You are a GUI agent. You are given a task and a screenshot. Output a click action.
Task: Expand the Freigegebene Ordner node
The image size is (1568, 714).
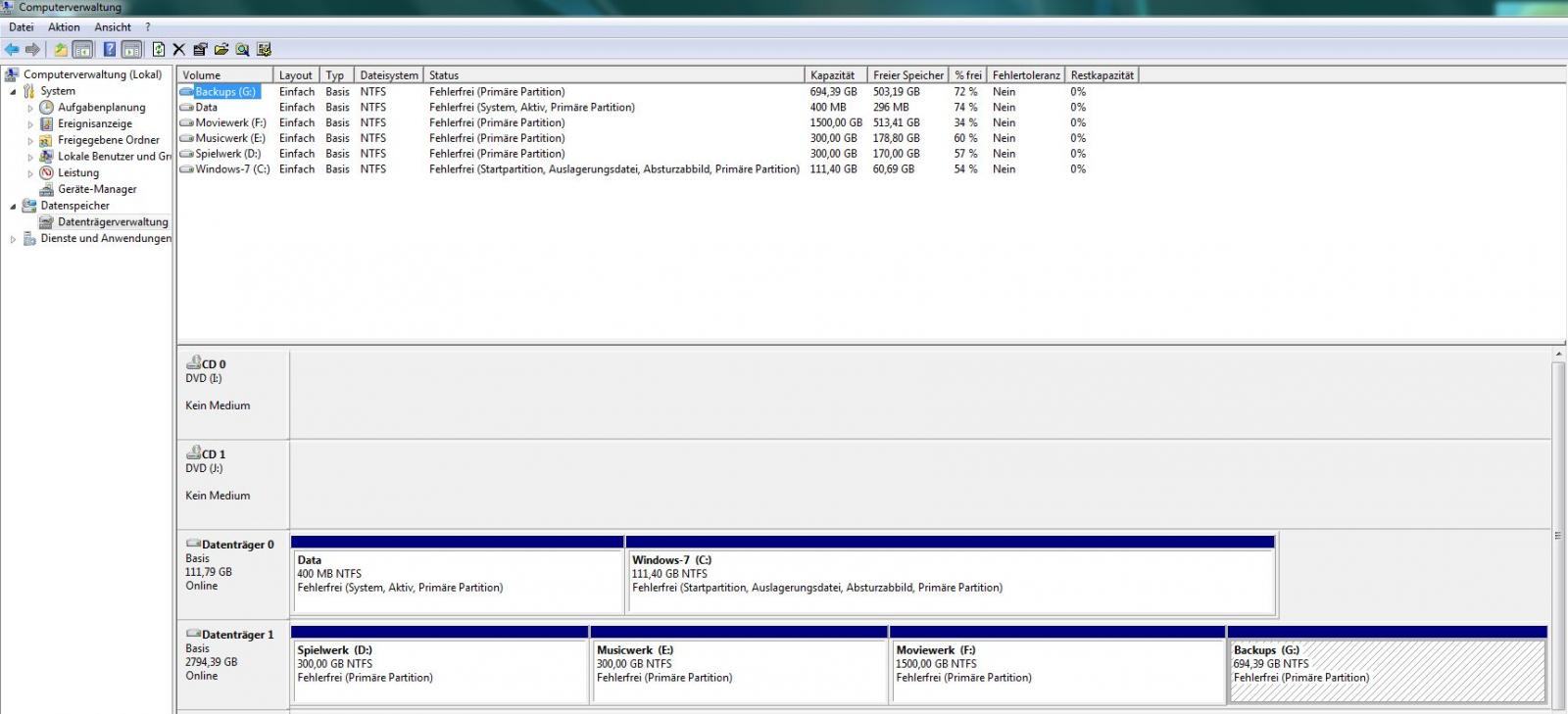pyautogui.click(x=30, y=141)
